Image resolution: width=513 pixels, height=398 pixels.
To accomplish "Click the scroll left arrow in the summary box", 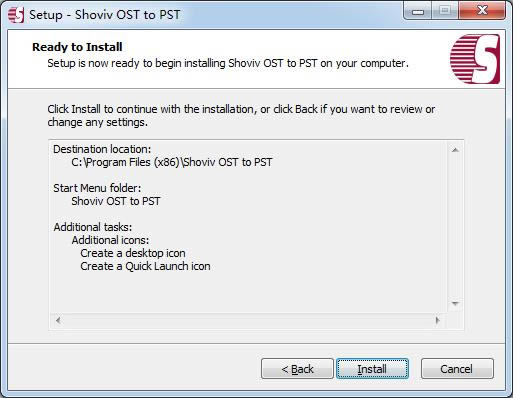I will tap(58, 320).
